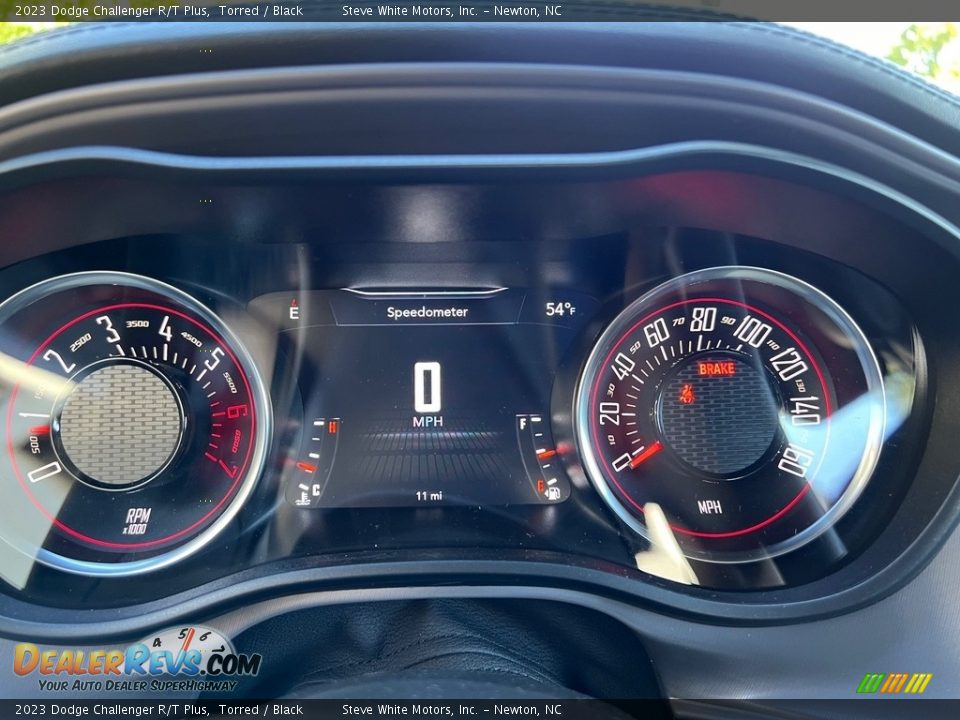
Task: Tap the MPH label on the analog speedometer
Action: tap(710, 507)
